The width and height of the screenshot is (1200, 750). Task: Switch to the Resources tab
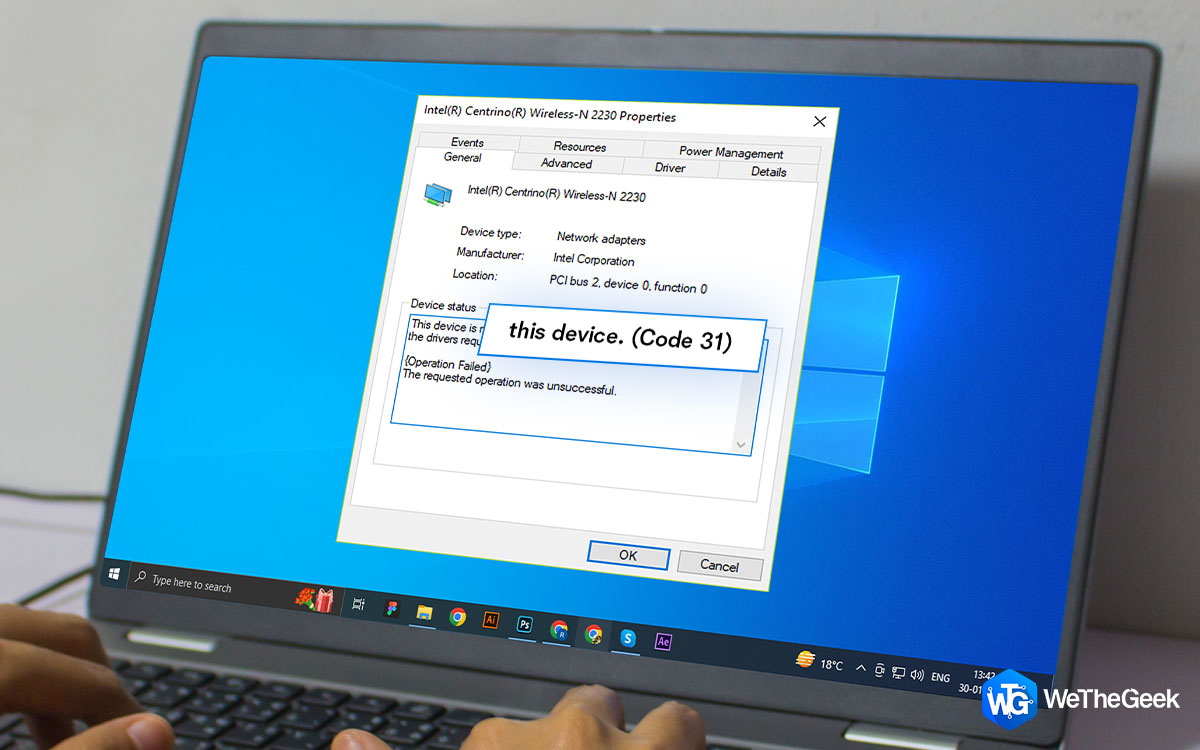[580, 146]
